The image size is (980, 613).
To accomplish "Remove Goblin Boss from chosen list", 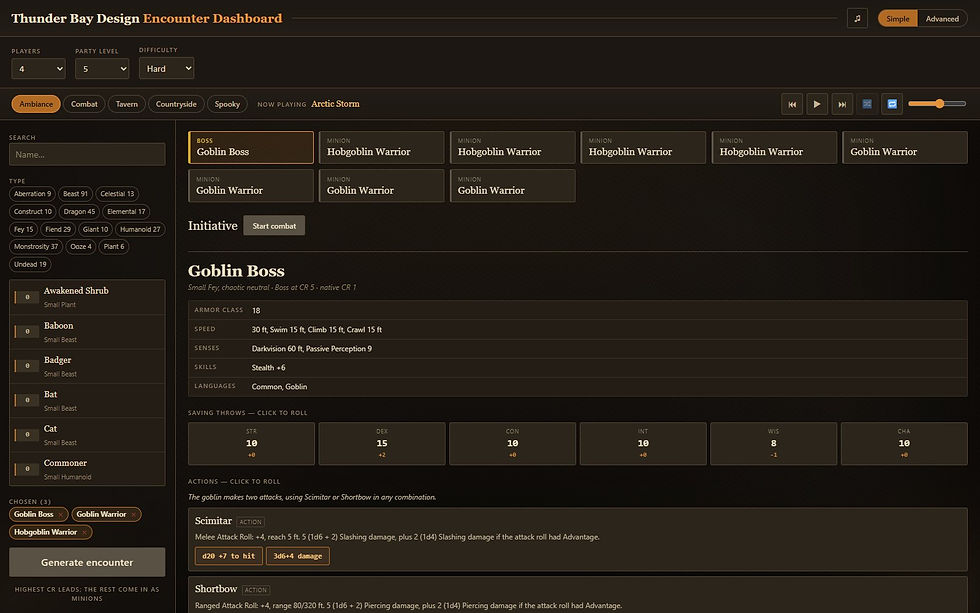I will (x=61, y=515).
